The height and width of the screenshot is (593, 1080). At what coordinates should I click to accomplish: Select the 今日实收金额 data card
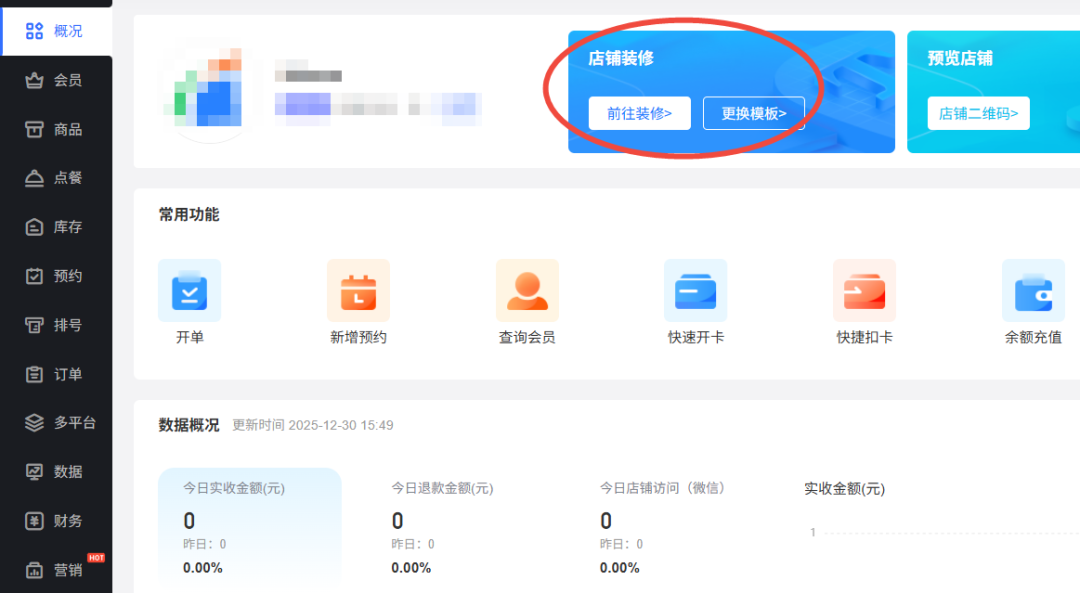250,525
